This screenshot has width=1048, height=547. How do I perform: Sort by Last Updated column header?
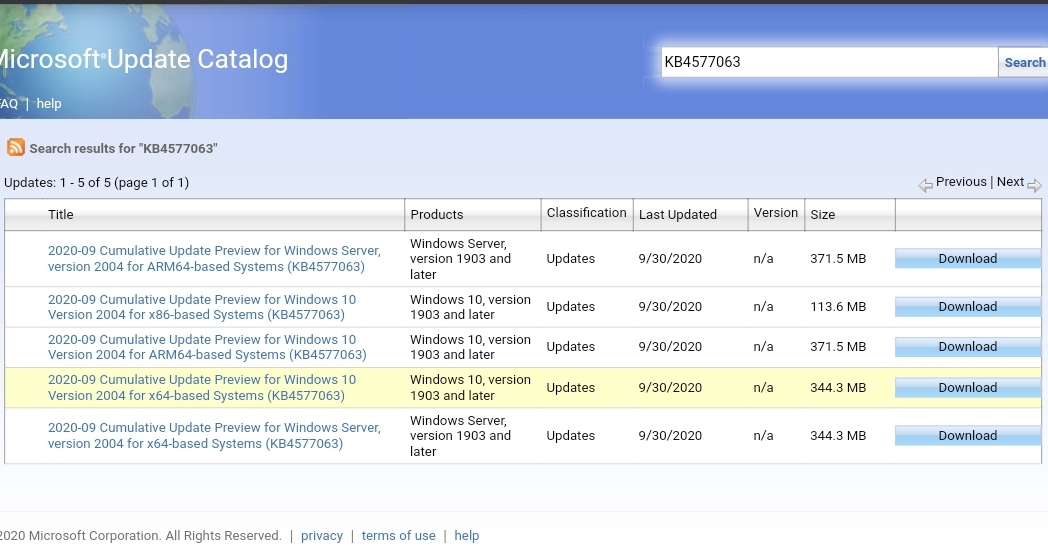[678, 215]
